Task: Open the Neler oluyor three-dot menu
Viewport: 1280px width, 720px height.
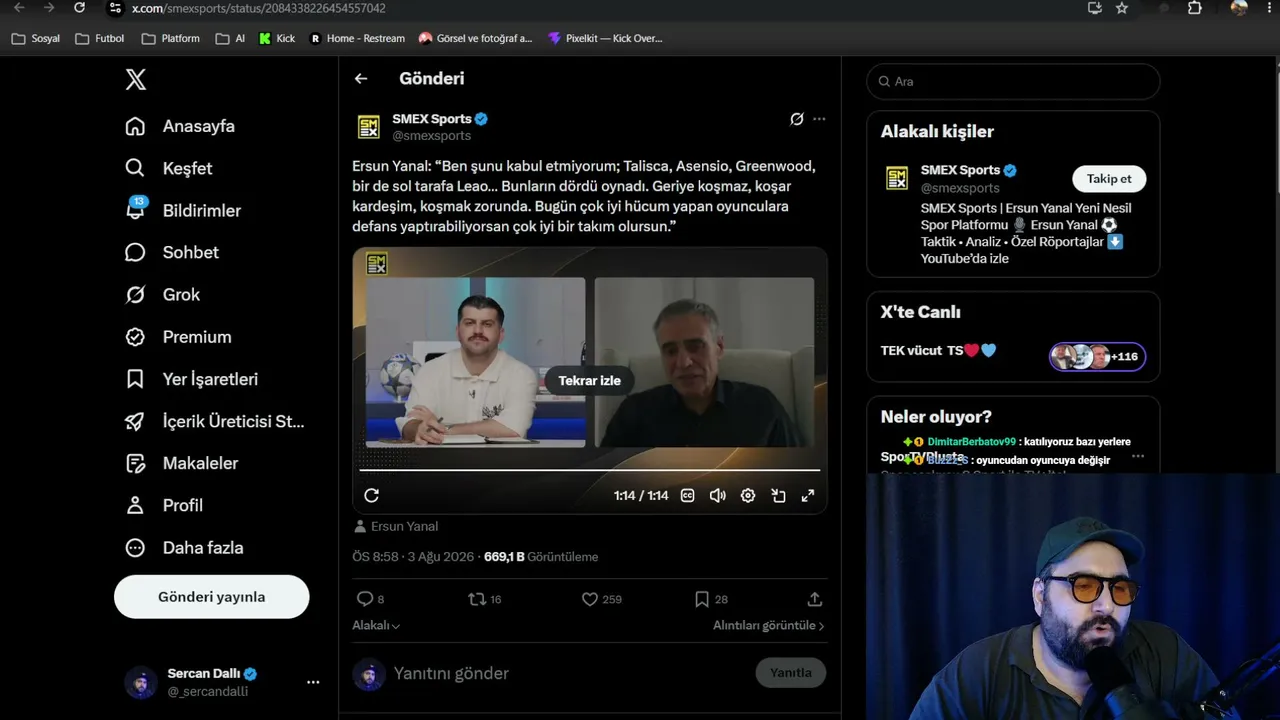Action: click(1138, 456)
